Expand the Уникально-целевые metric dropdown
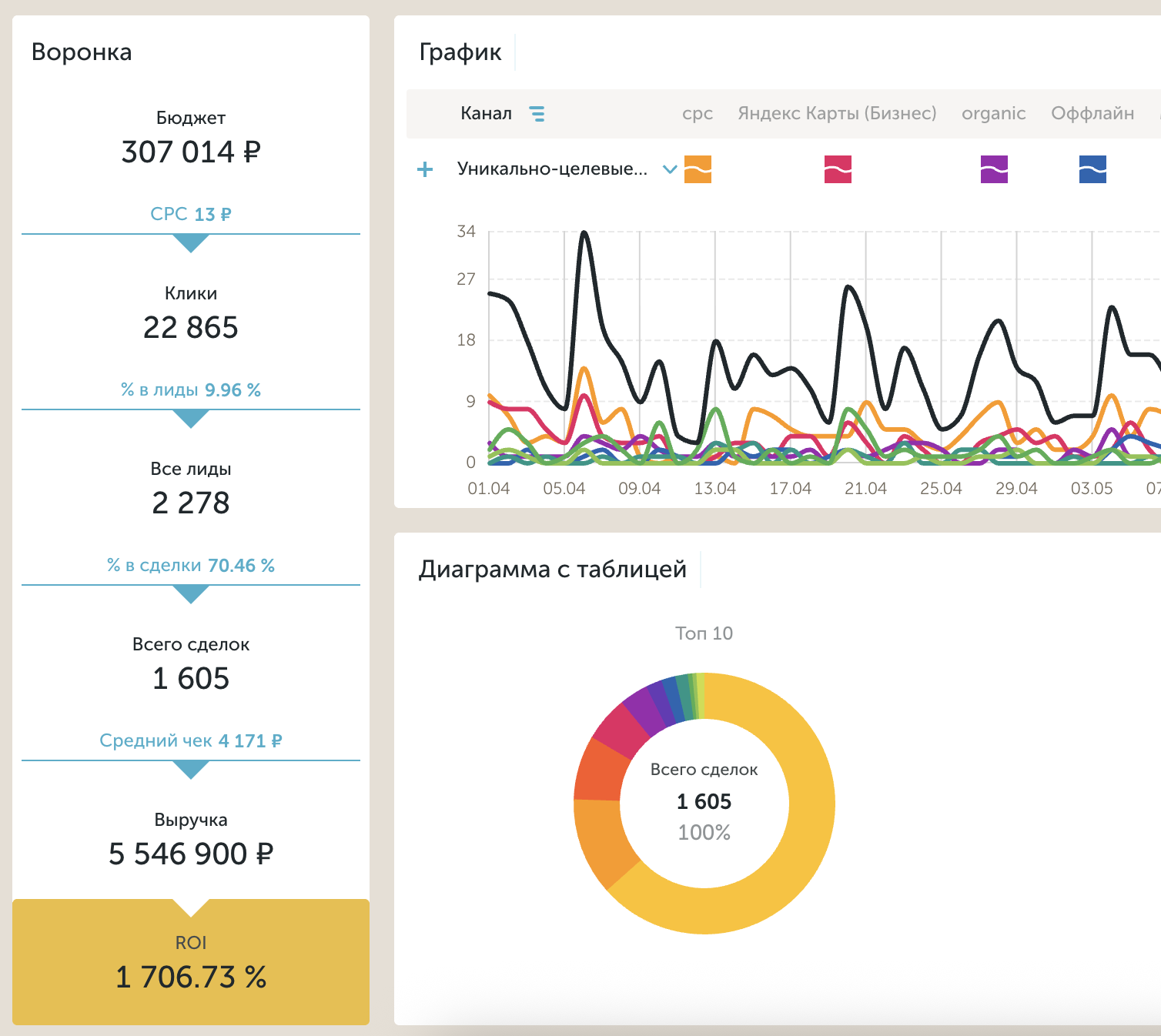Image resolution: width=1161 pixels, height=1036 pixels. coord(670,169)
